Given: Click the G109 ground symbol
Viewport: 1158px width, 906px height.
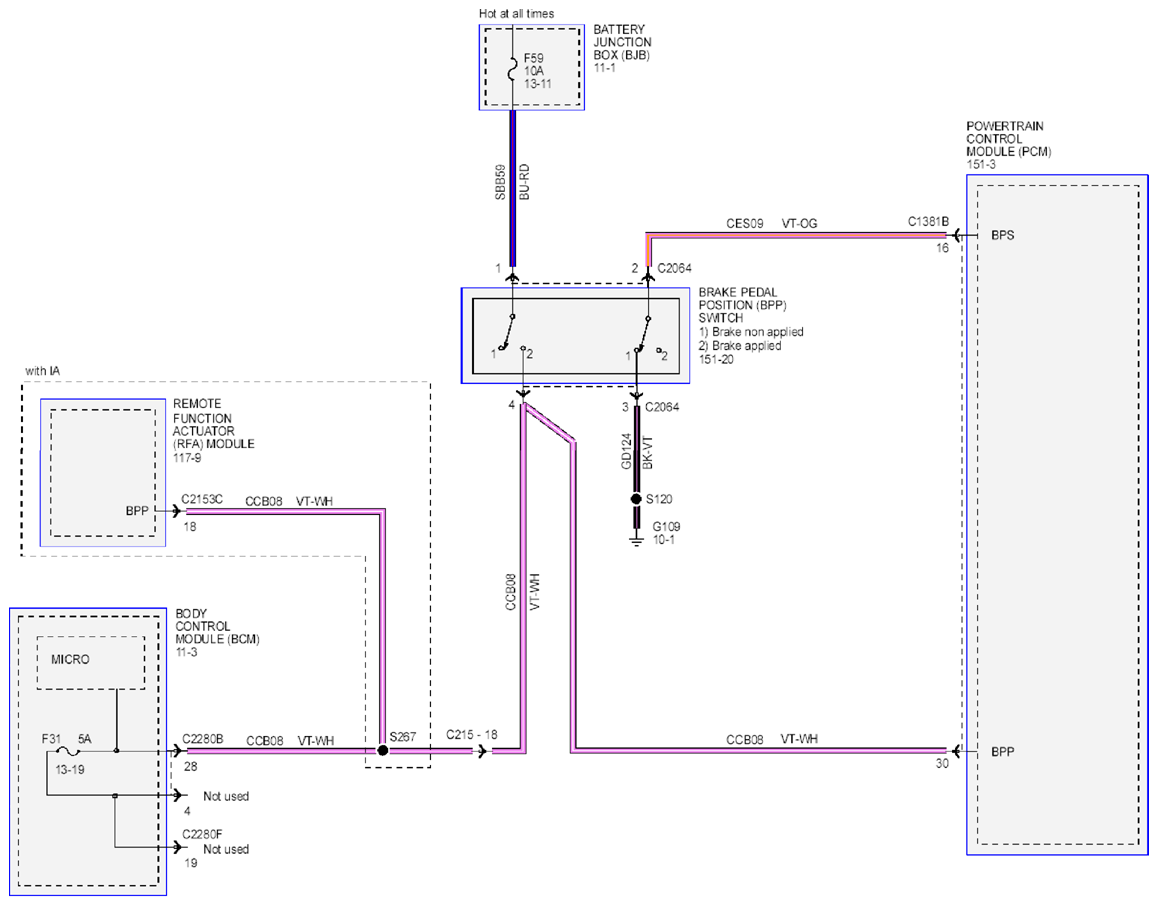Looking at the screenshot, I should (x=636, y=541).
